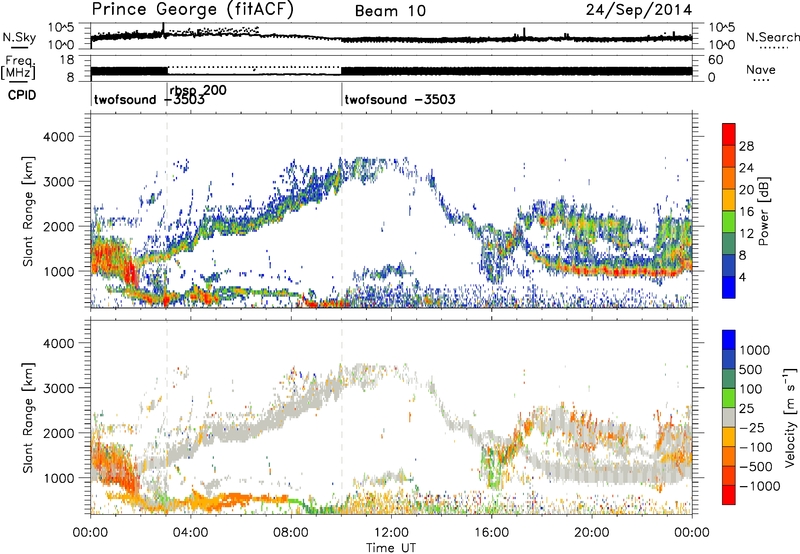Click the "-500" label on velocity colorbar

tap(756, 467)
